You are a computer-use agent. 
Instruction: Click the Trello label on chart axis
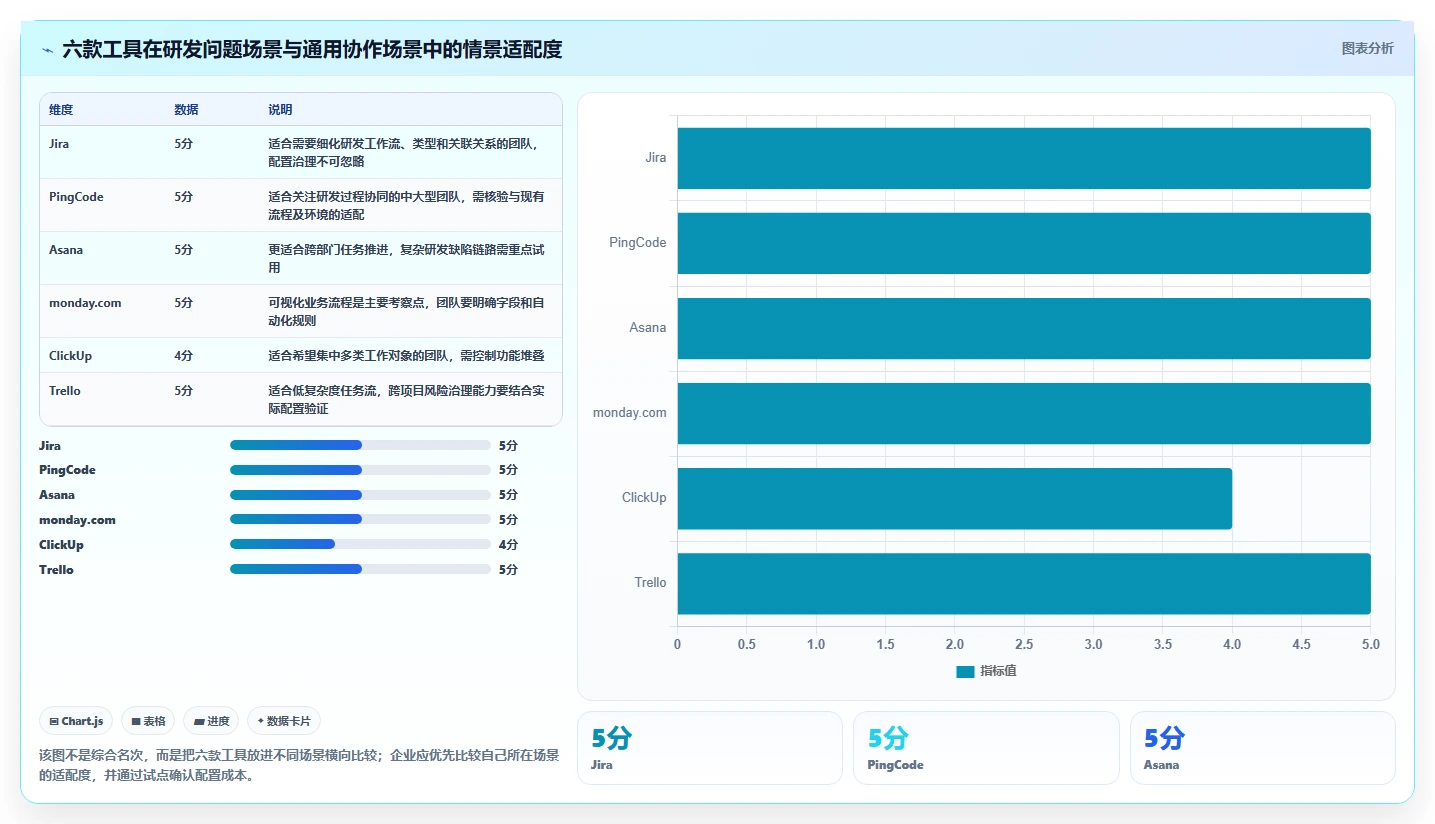click(x=650, y=583)
